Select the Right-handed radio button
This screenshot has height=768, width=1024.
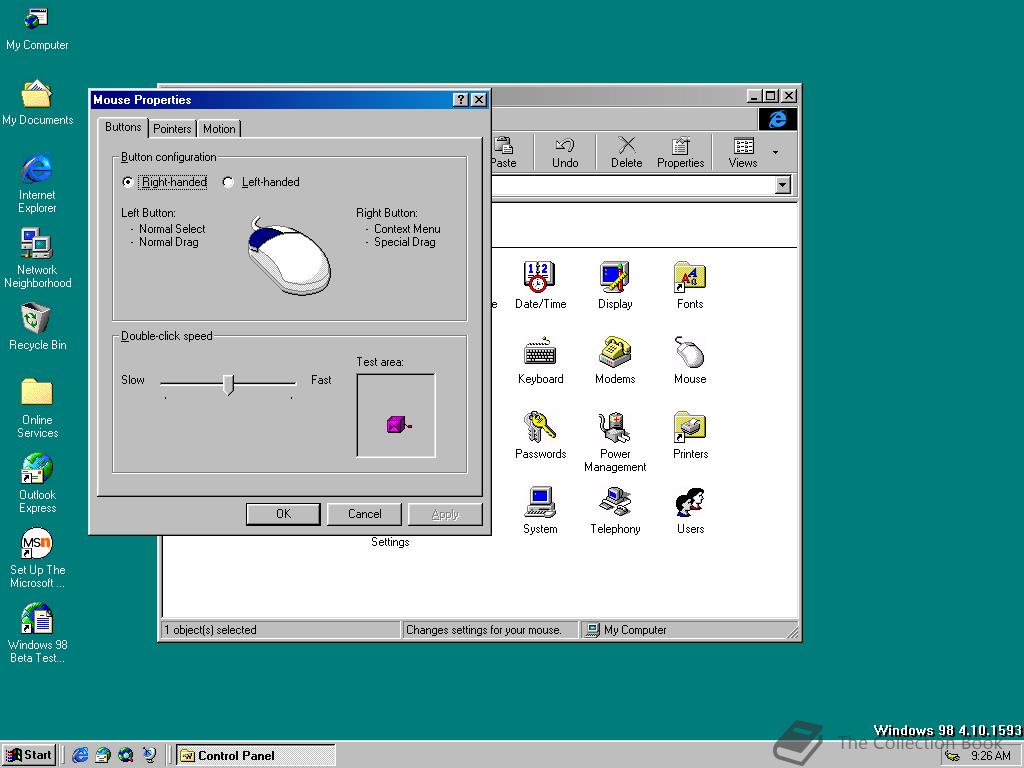coord(128,182)
